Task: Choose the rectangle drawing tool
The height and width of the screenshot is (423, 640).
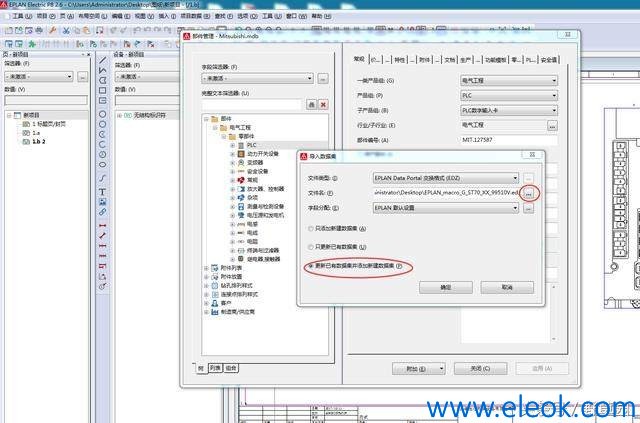Action: click(102, 90)
